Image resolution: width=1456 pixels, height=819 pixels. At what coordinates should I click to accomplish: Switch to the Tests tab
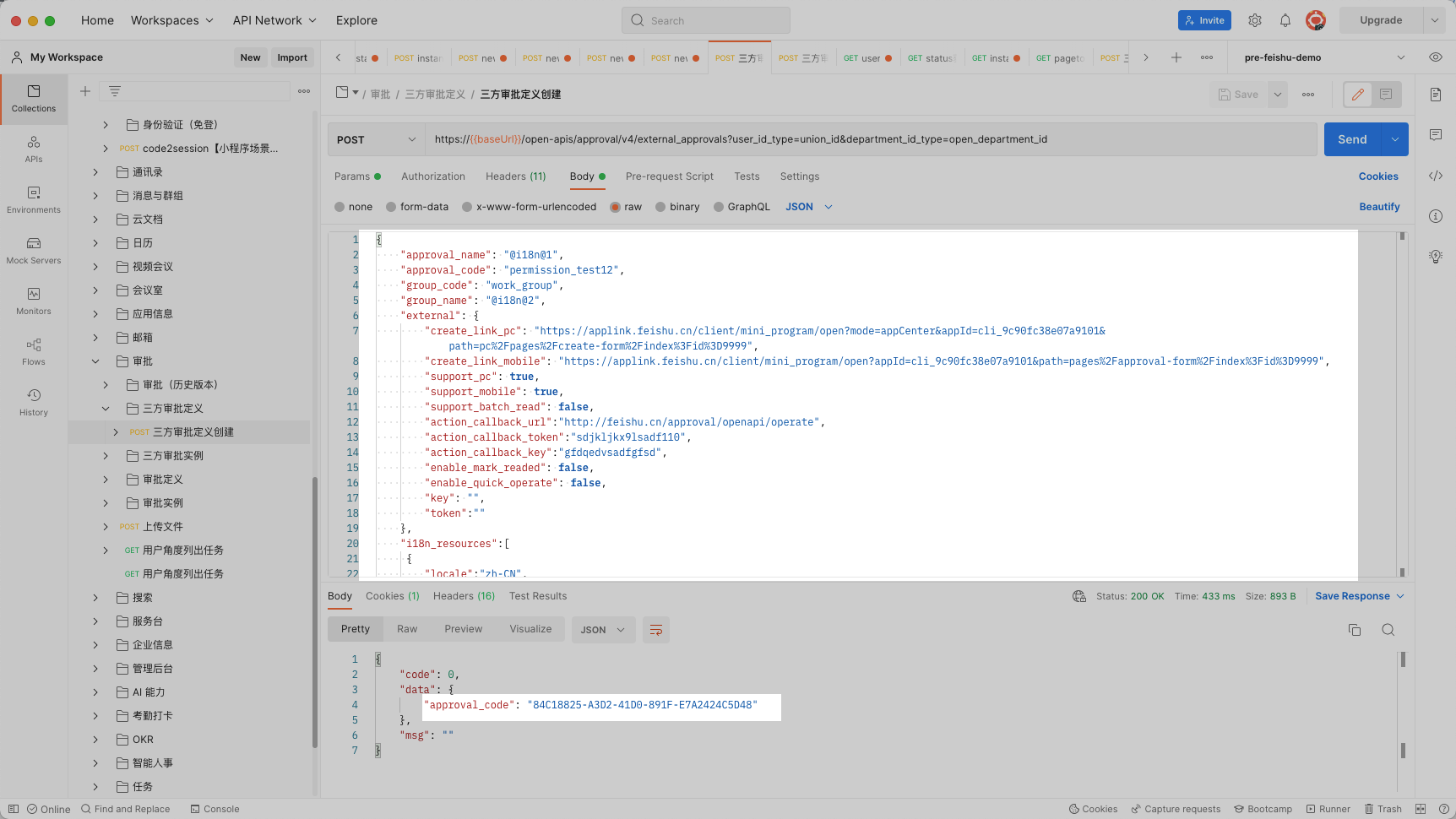pos(747,176)
